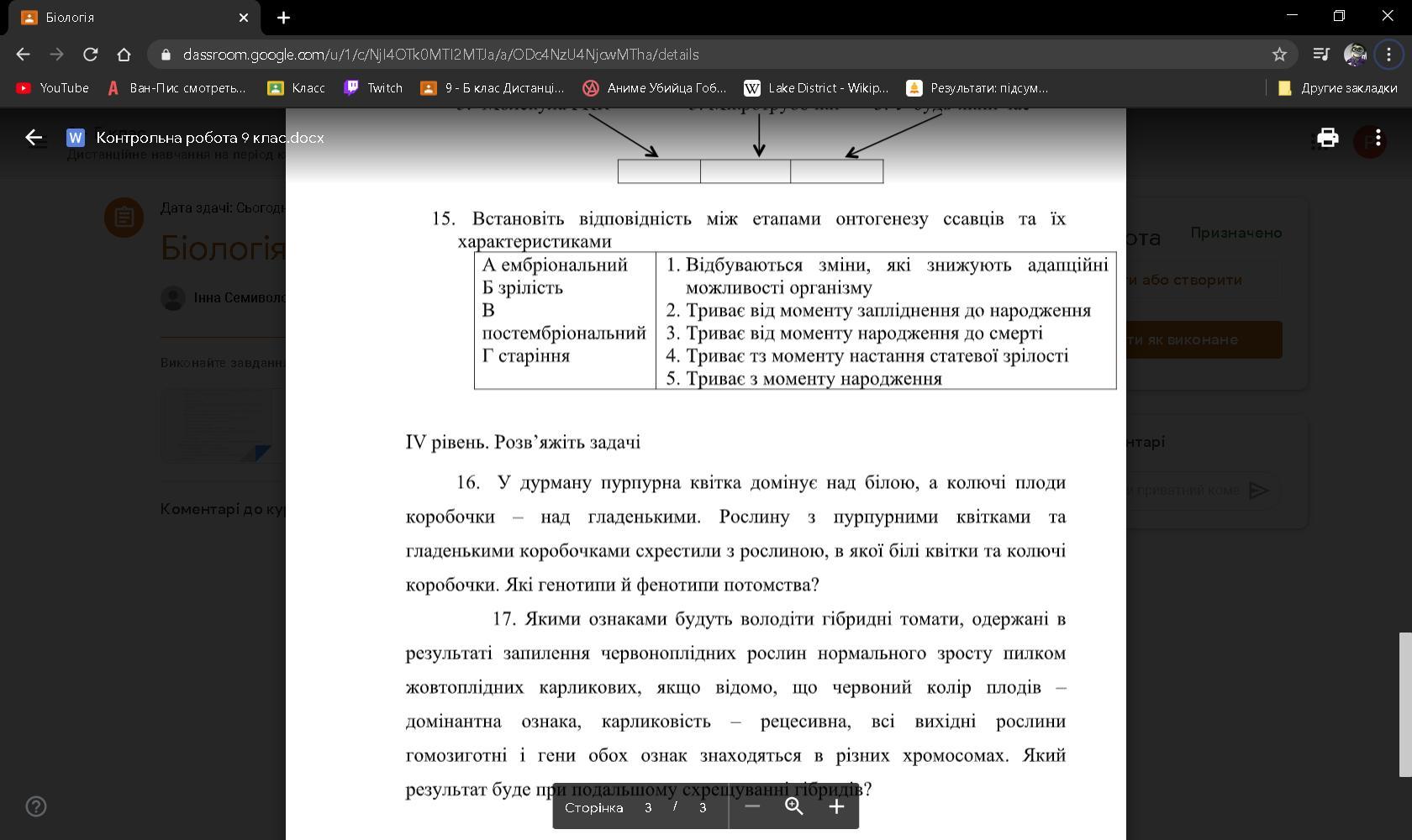
Task: Open the 9 - Б клас Дистанці bookmark
Action: pyautogui.click(x=493, y=88)
